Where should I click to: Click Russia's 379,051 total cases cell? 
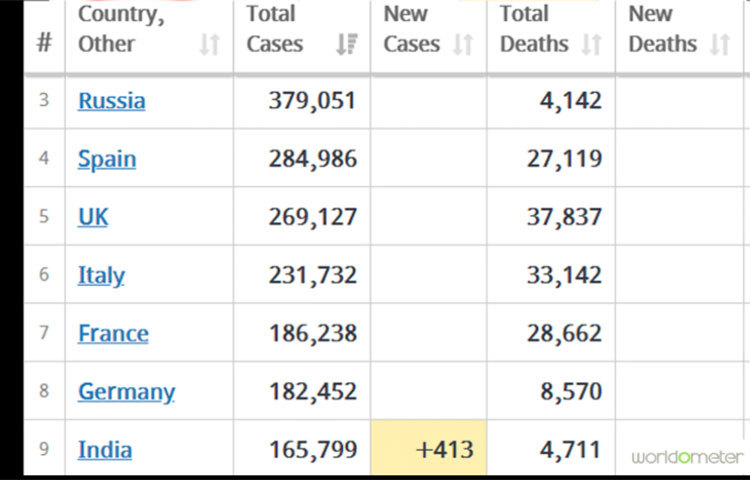coord(312,101)
